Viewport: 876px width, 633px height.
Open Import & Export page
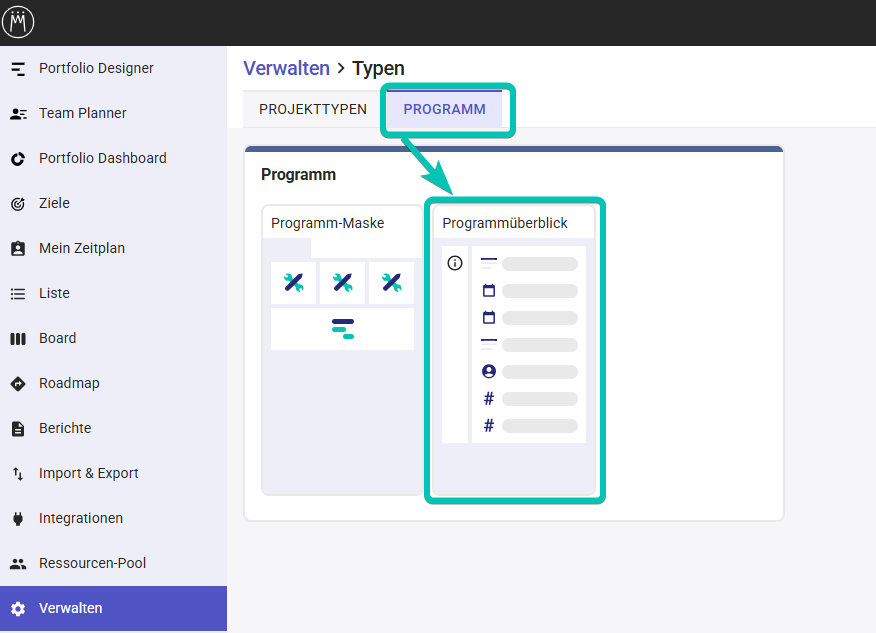click(88, 474)
